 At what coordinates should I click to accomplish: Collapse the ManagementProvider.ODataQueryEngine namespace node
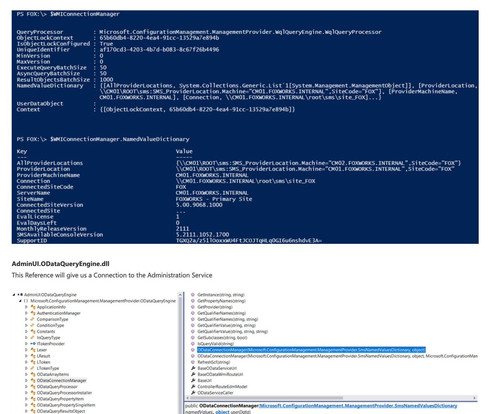tap(20, 301)
